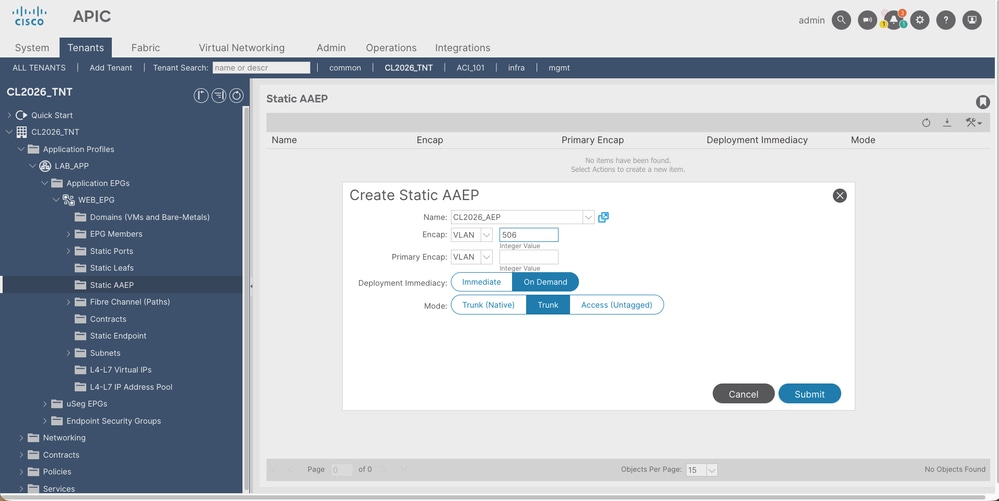This screenshot has height=501, width=999.
Task: Open the common tenant link
Action: point(345,68)
